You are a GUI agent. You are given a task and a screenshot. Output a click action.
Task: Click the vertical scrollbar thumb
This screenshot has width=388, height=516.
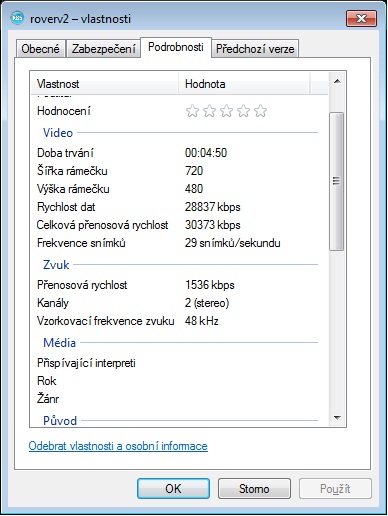click(x=336, y=181)
